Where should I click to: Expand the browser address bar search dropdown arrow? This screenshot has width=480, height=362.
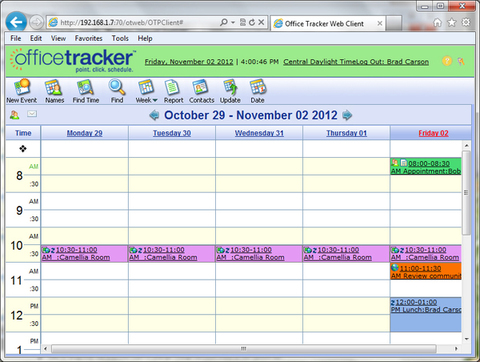(x=233, y=22)
